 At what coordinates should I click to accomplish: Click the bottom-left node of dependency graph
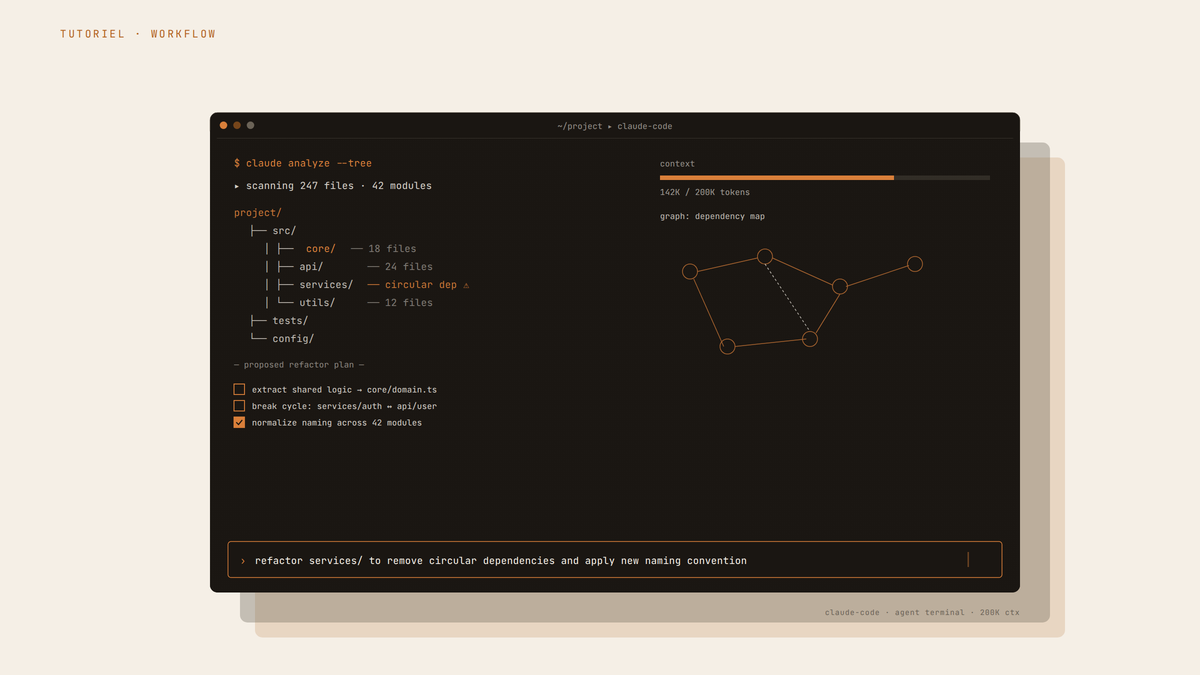(x=727, y=346)
